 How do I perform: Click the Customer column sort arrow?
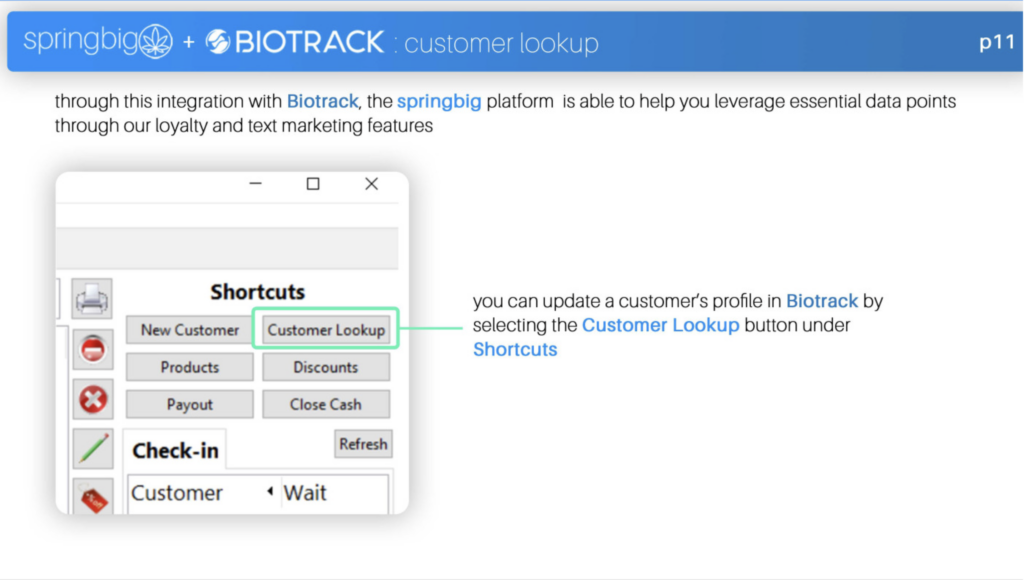[270, 491]
